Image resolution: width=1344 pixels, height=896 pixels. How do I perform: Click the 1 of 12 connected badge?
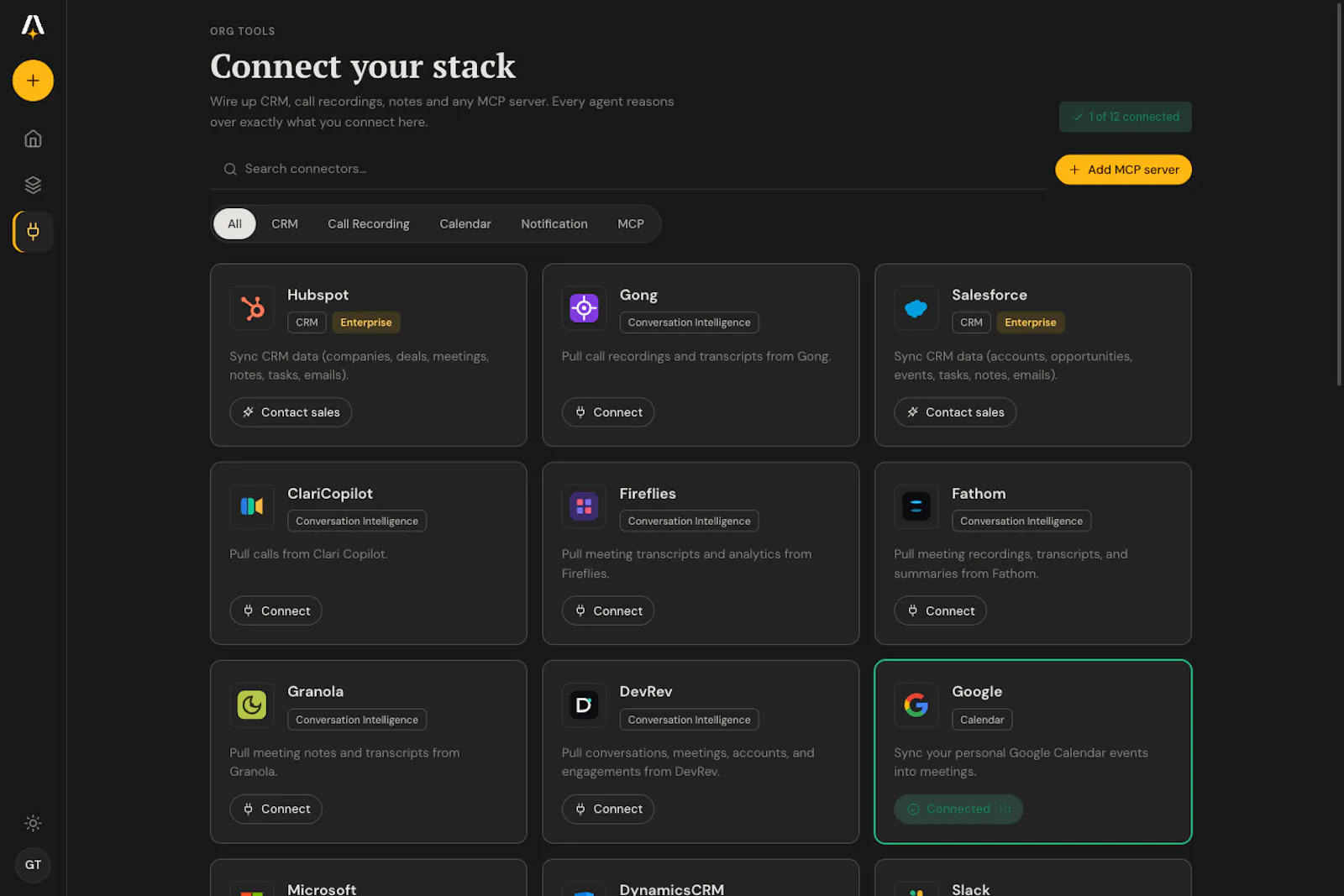pyautogui.click(x=1125, y=117)
